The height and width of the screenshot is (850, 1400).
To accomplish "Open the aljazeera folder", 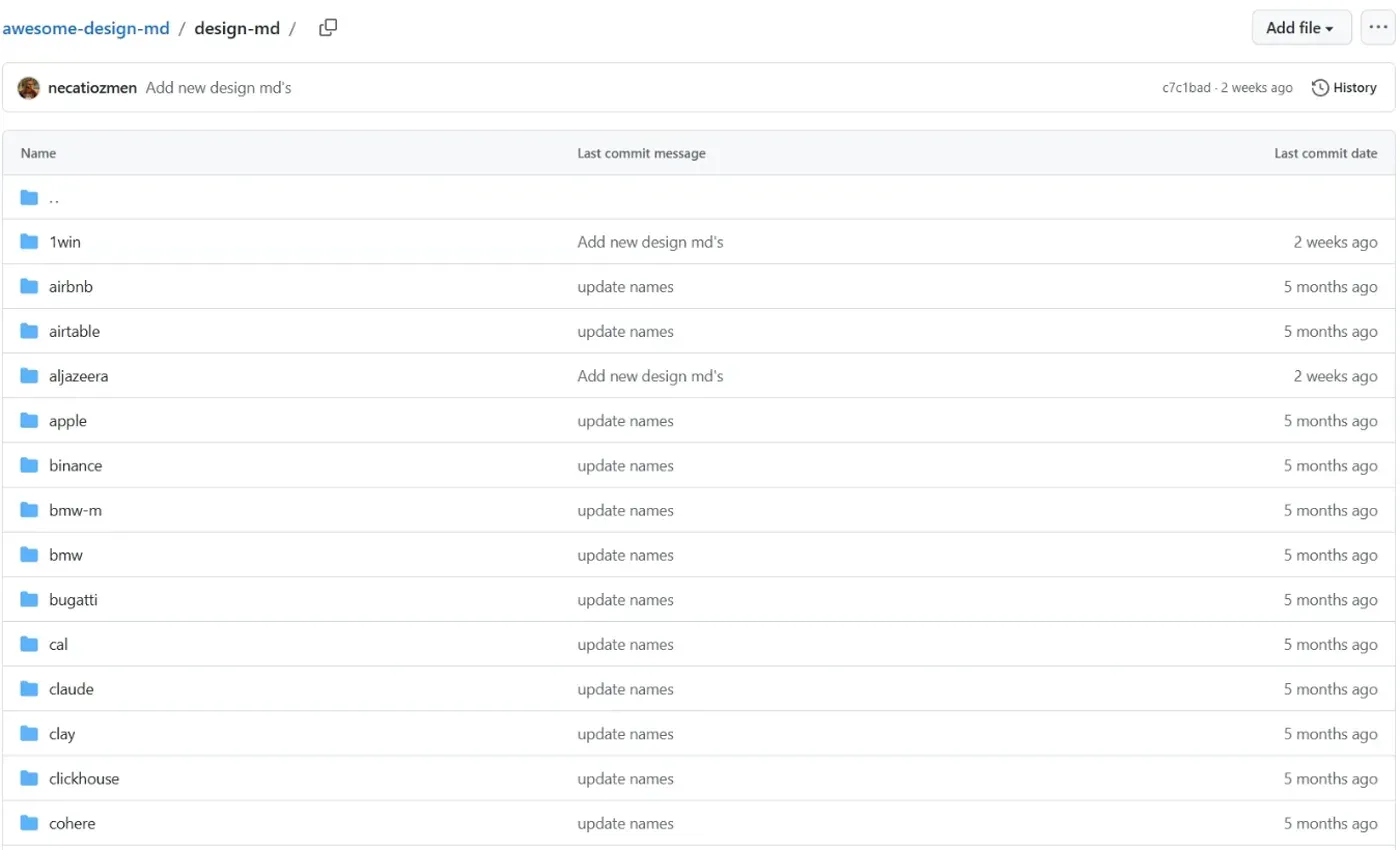I will (x=78, y=376).
